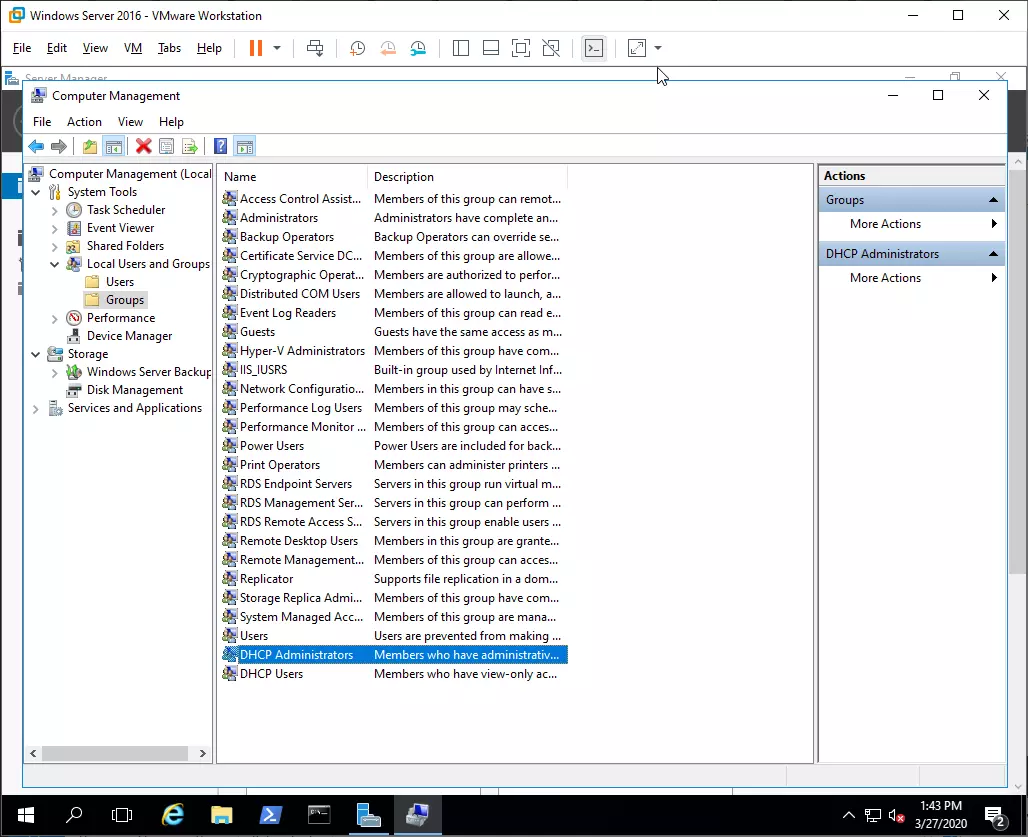Open PowerShell from taskbar

271,815
